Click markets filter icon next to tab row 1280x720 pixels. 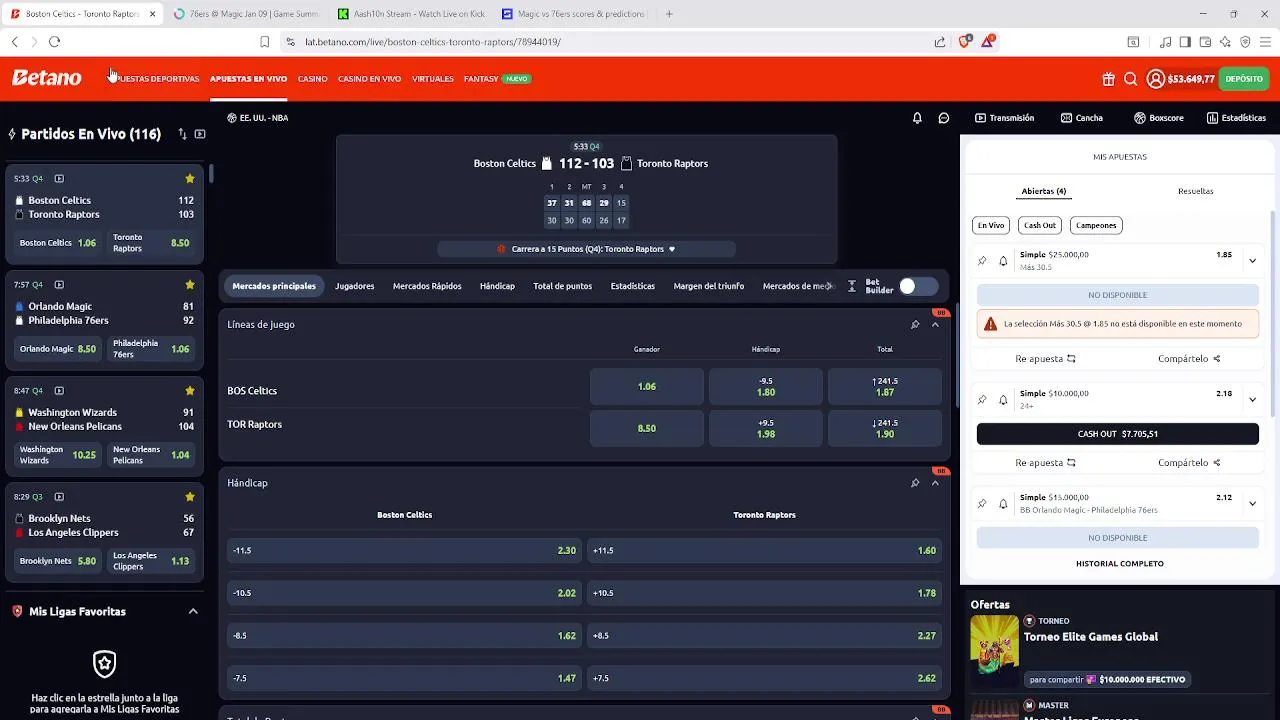click(851, 286)
